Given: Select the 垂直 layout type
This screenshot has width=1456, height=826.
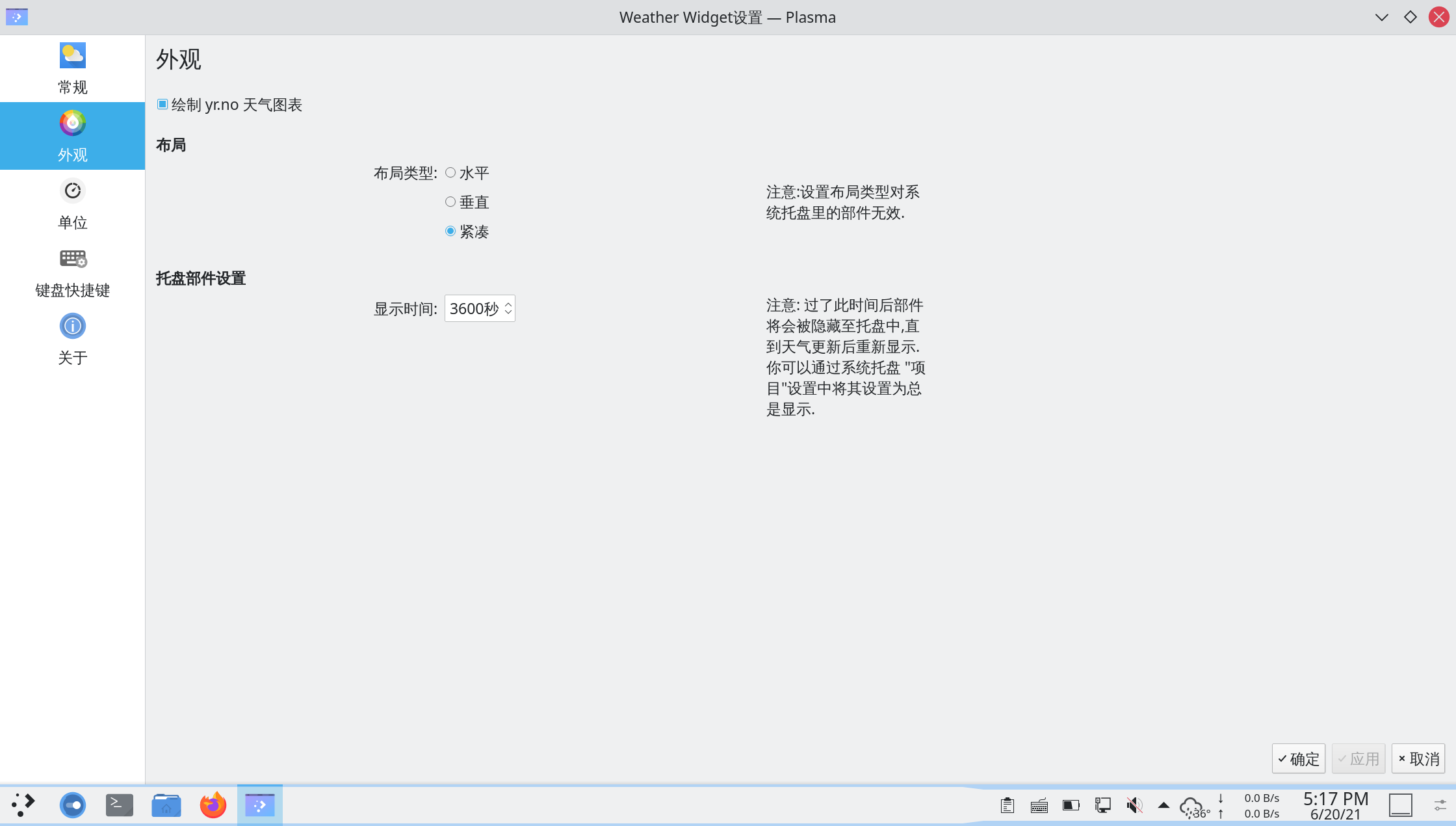Looking at the screenshot, I should [450, 201].
